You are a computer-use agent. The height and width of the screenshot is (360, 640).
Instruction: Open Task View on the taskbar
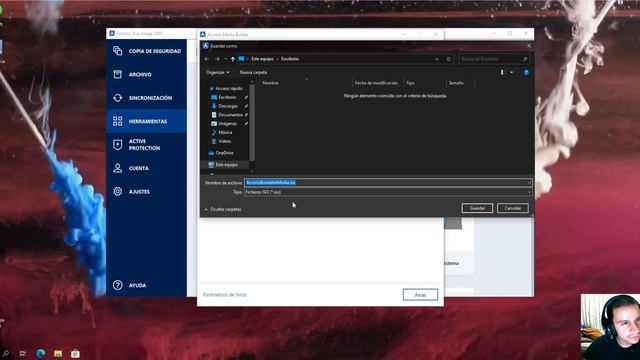pos(22,353)
